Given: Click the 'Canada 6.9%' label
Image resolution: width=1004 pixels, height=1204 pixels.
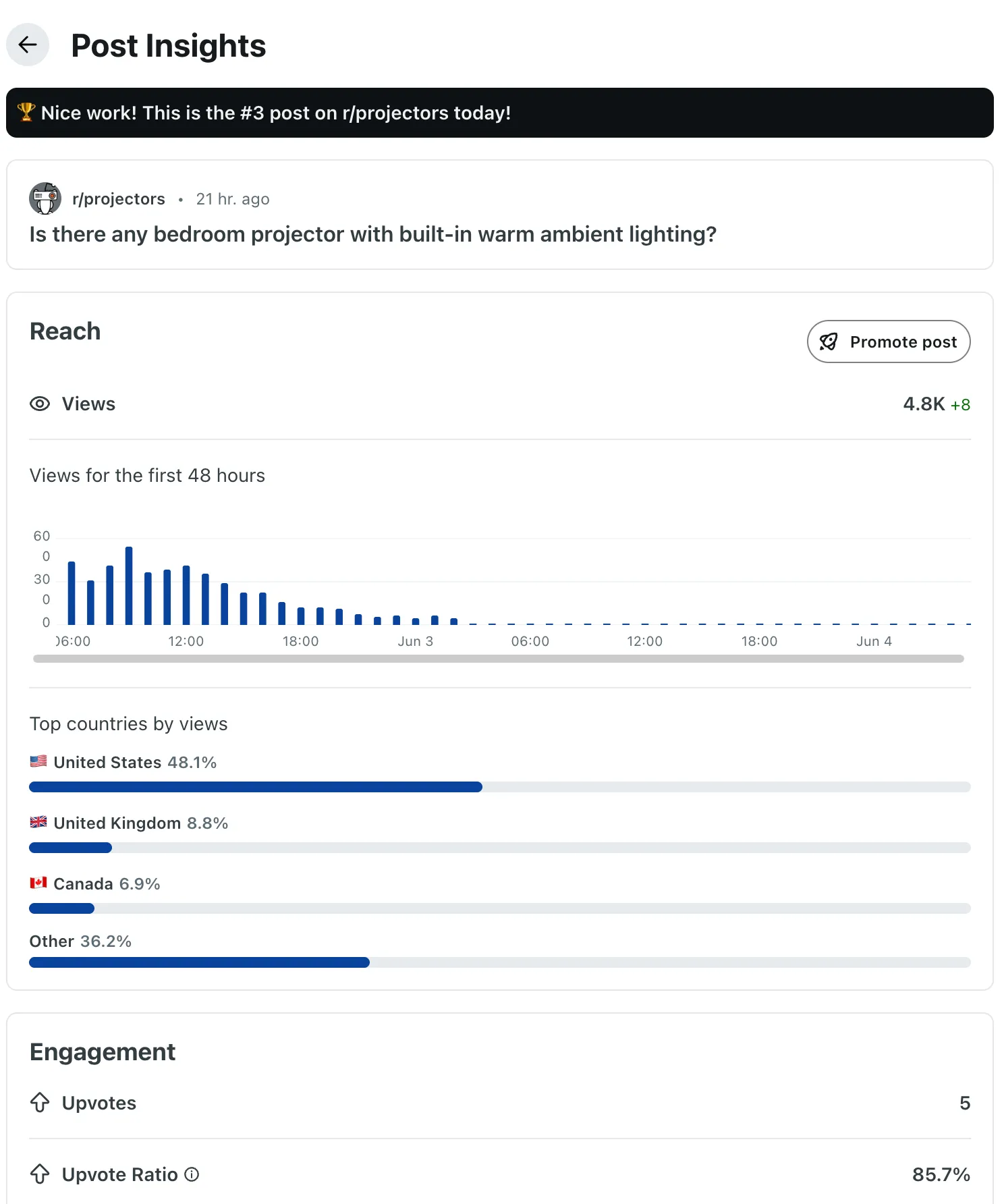Looking at the screenshot, I should [107, 884].
